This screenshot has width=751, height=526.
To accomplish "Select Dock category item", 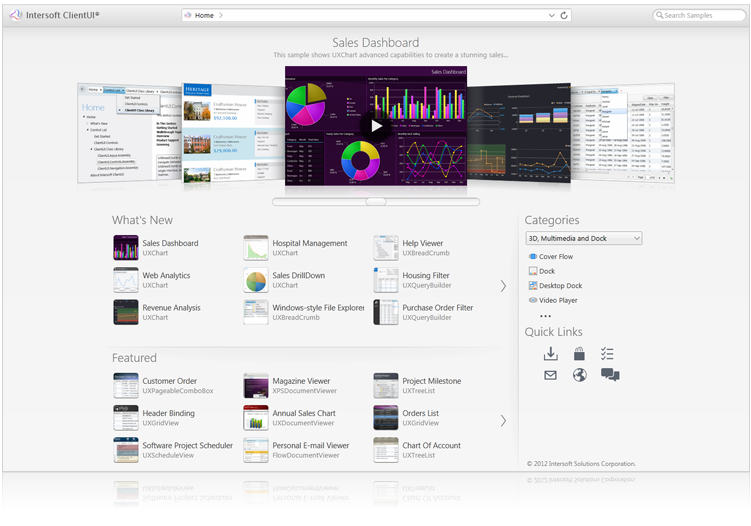I will pos(542,271).
